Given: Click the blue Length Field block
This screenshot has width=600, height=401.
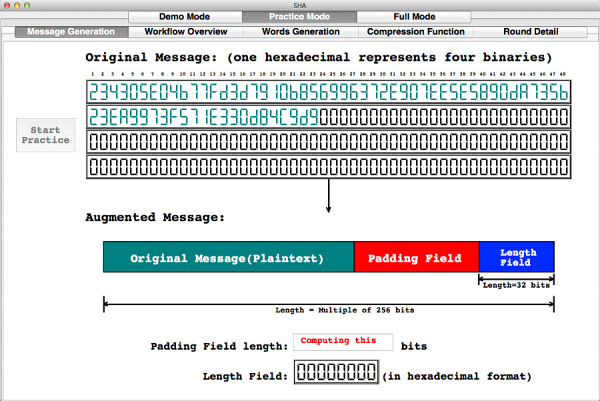Looking at the screenshot, I should (516, 257).
